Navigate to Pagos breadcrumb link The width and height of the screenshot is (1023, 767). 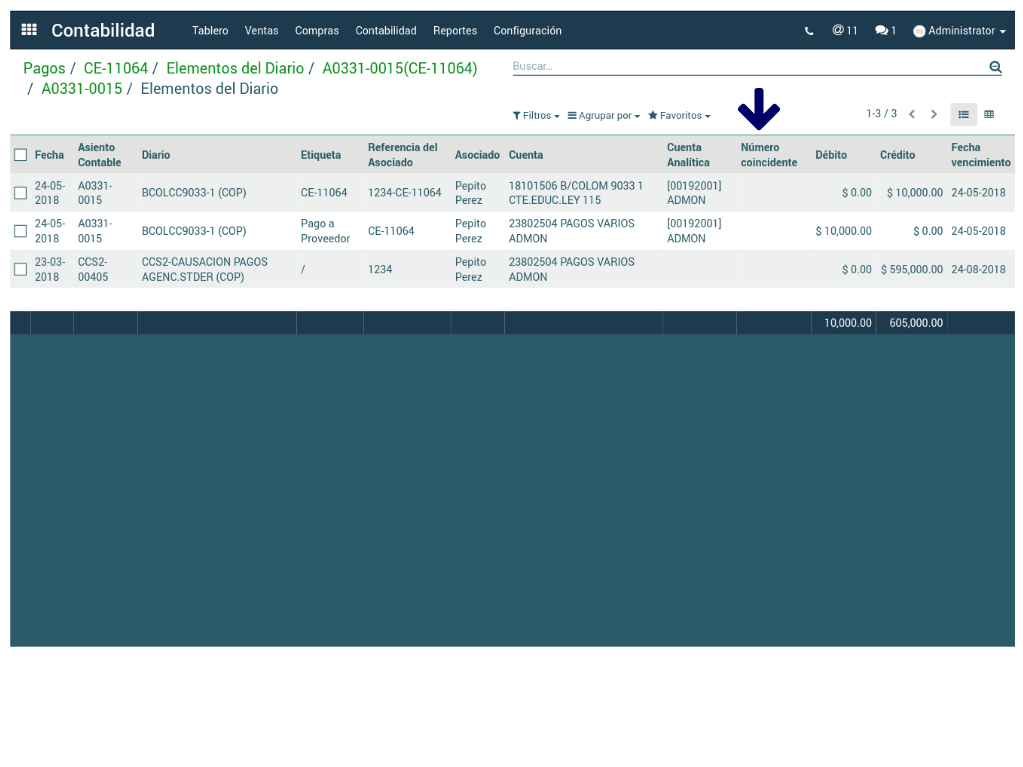(x=44, y=69)
